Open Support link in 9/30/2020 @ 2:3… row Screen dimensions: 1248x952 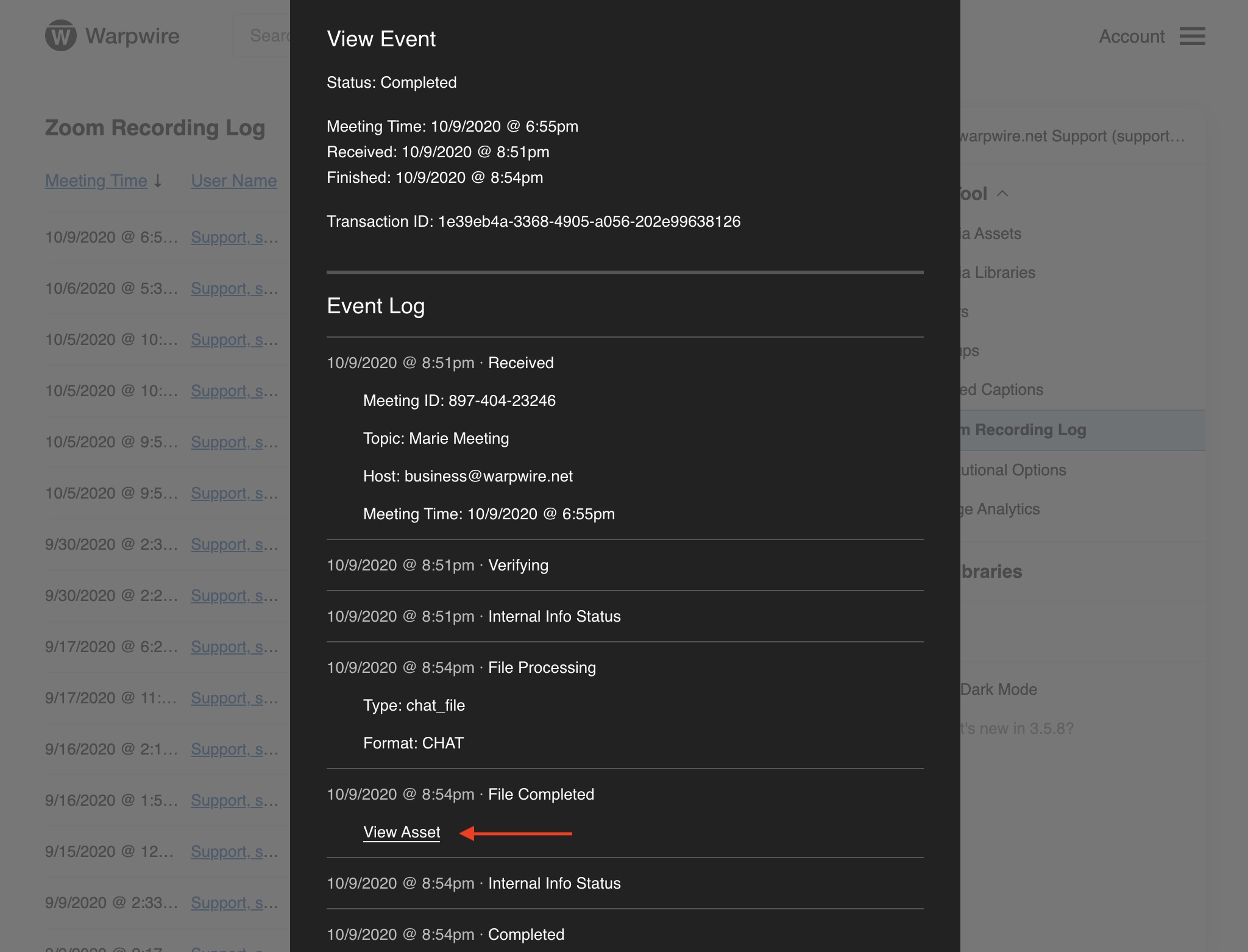(x=235, y=544)
